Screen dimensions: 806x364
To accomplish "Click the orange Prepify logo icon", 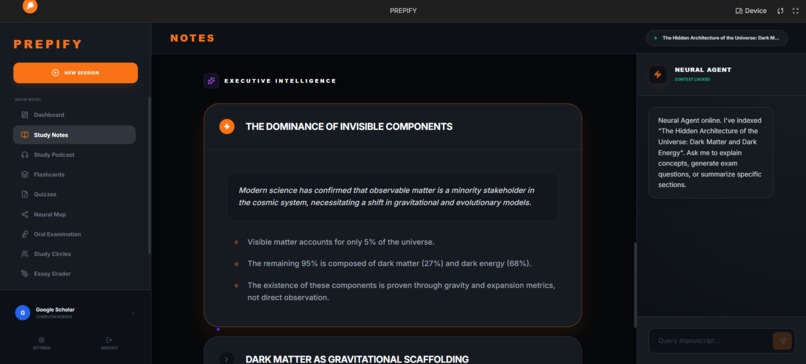I will click(30, 6).
